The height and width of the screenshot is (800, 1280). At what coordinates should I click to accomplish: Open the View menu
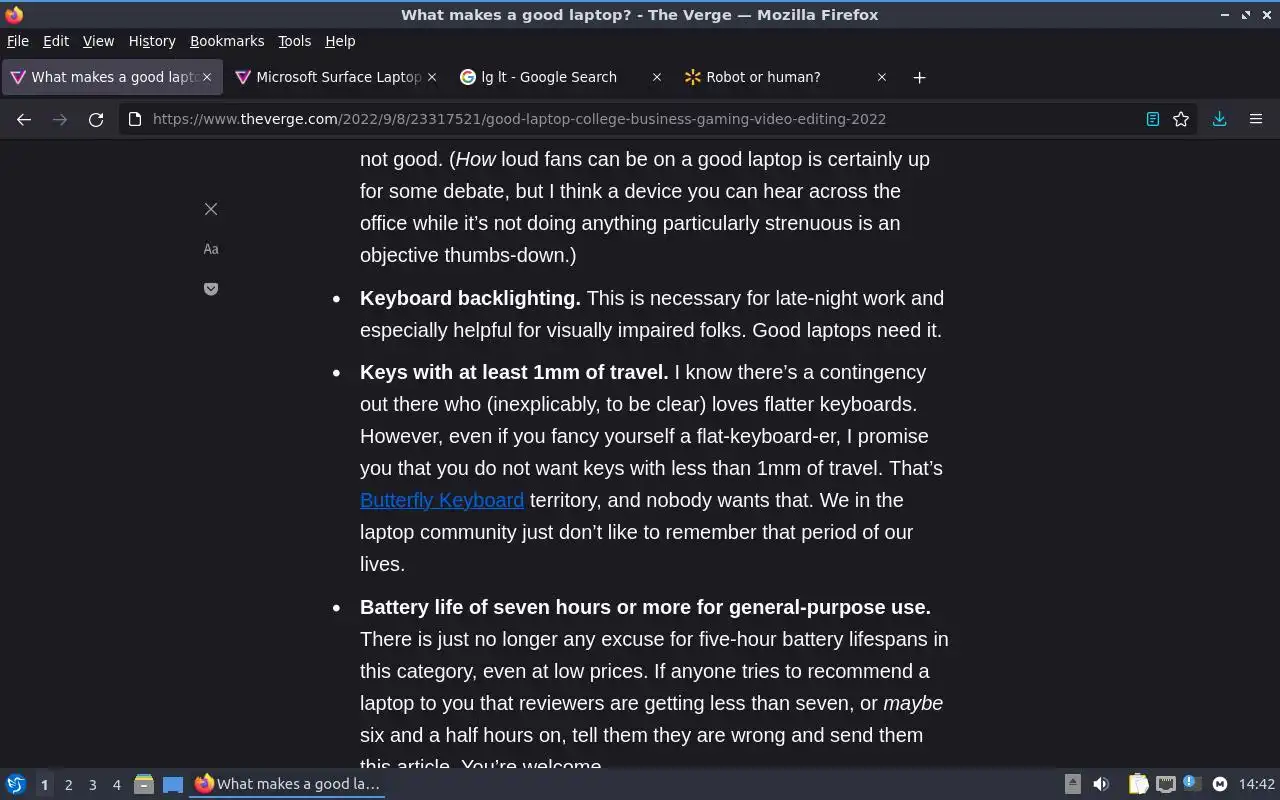tap(98, 41)
